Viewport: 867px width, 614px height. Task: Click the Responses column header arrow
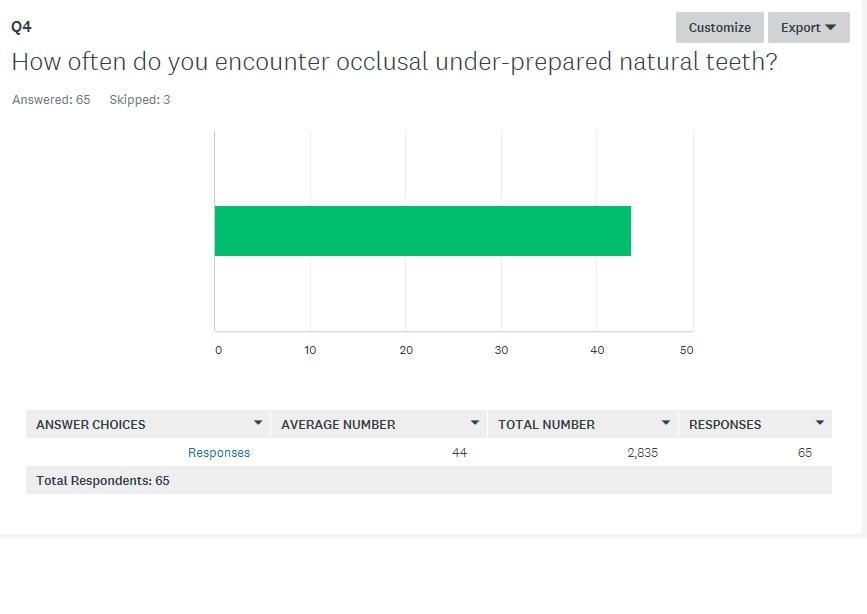click(820, 423)
